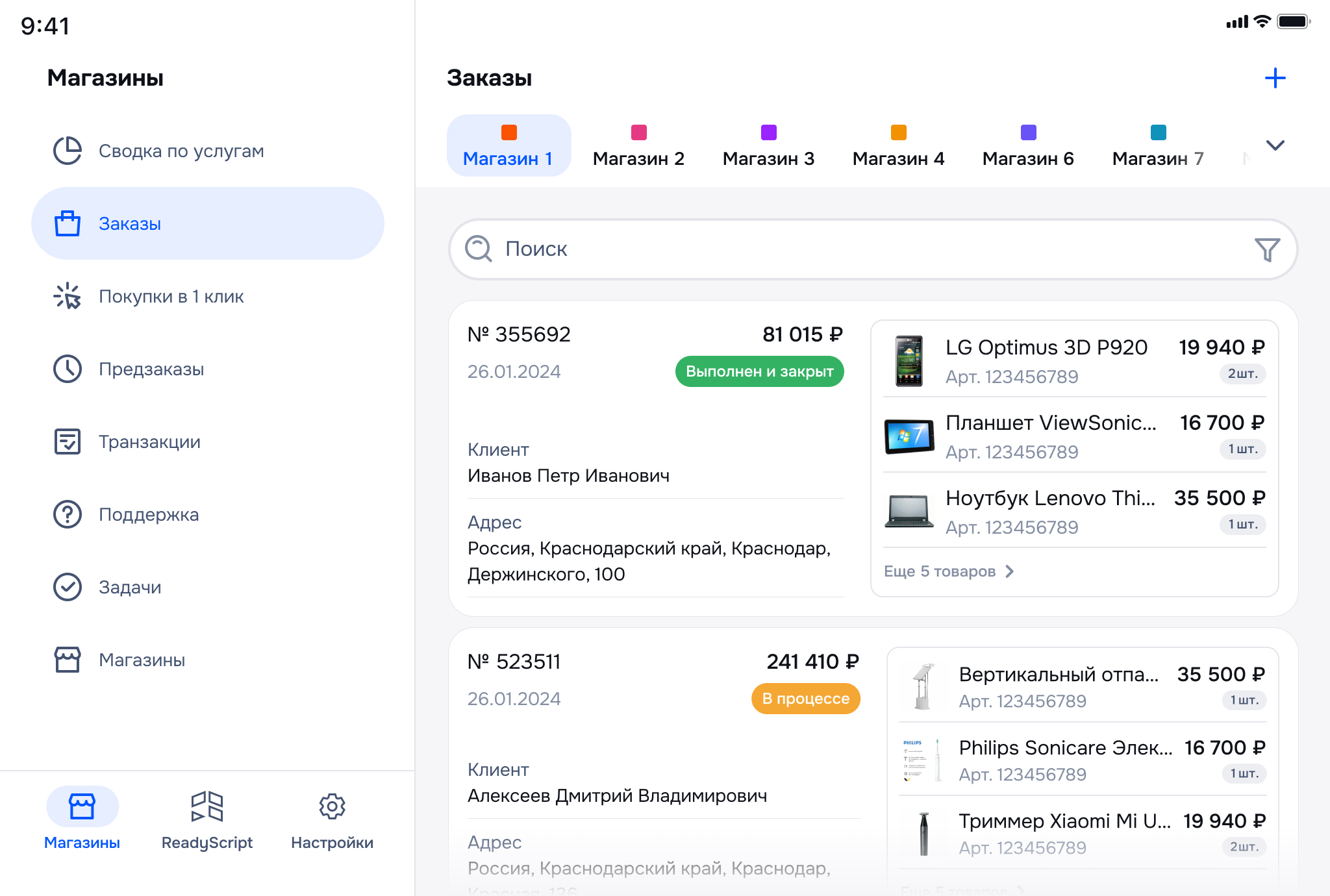Click the Выполнен и закрыт status badge

coord(760,371)
